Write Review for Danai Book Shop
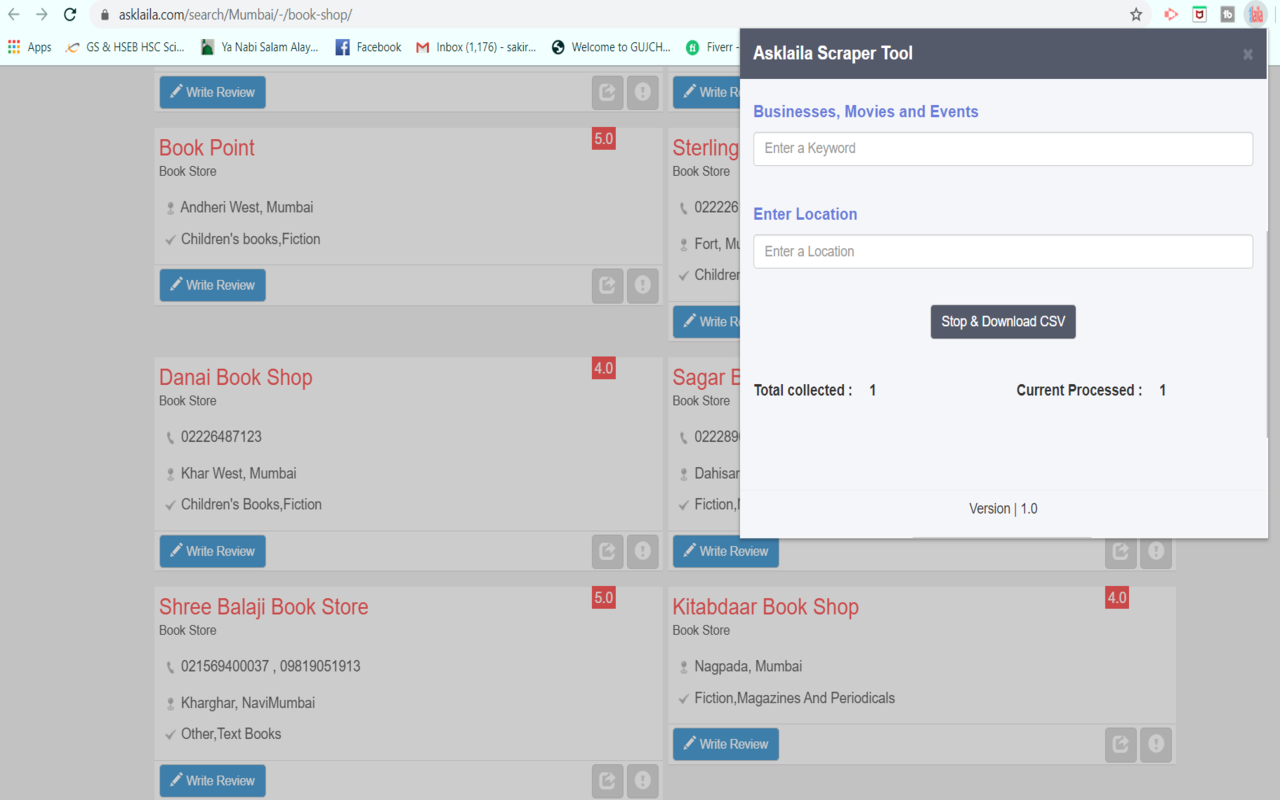1280x800 pixels. coord(213,551)
